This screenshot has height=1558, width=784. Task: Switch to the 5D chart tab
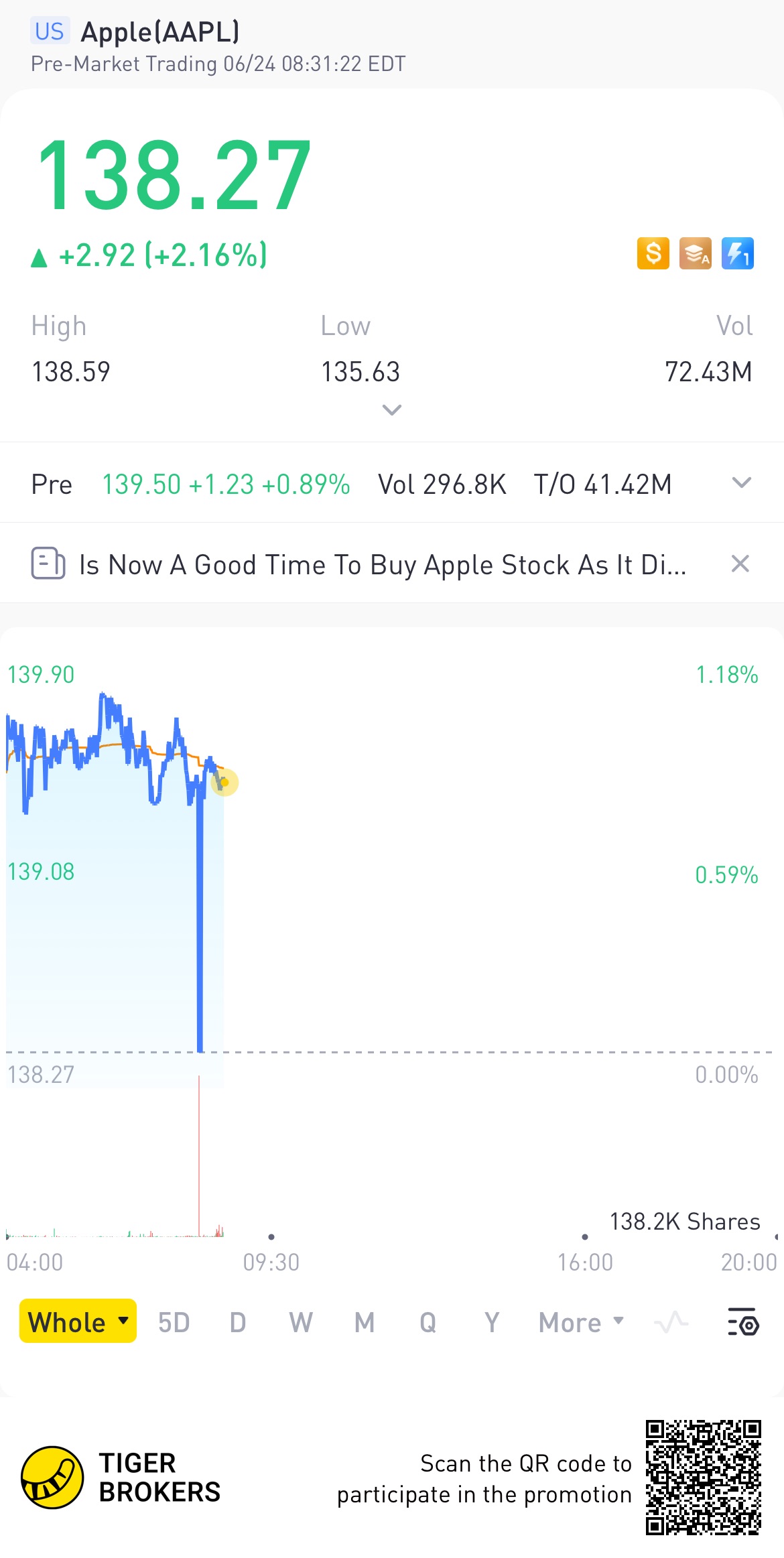click(174, 1323)
